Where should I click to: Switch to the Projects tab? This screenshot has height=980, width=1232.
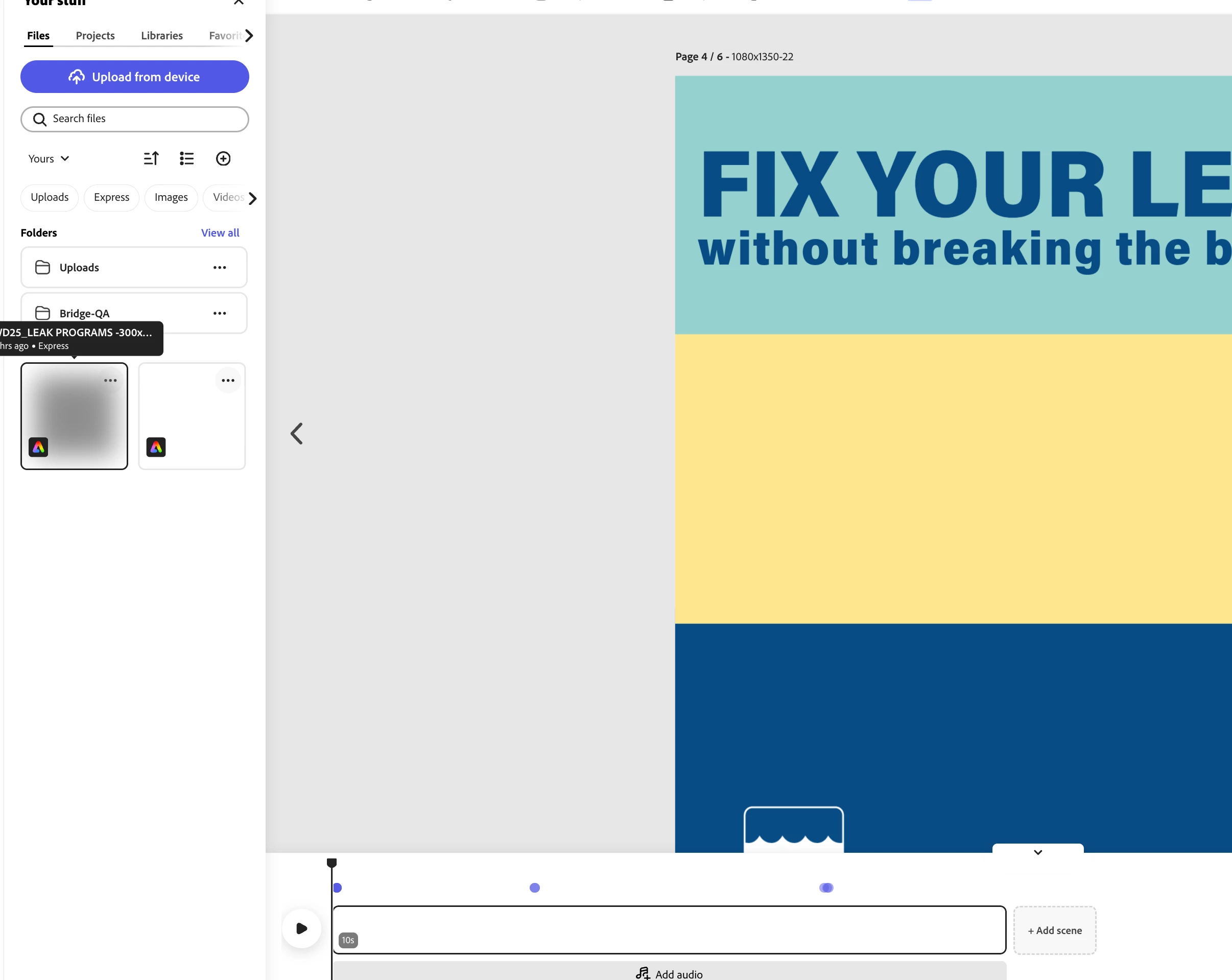[95, 35]
